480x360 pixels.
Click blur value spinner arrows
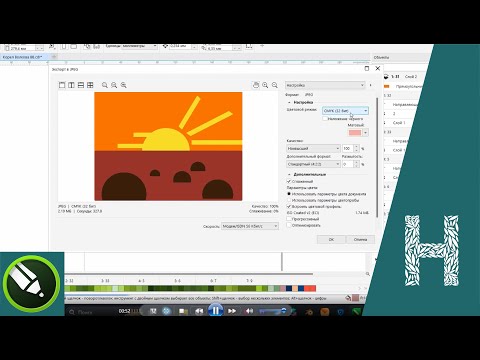356,164
